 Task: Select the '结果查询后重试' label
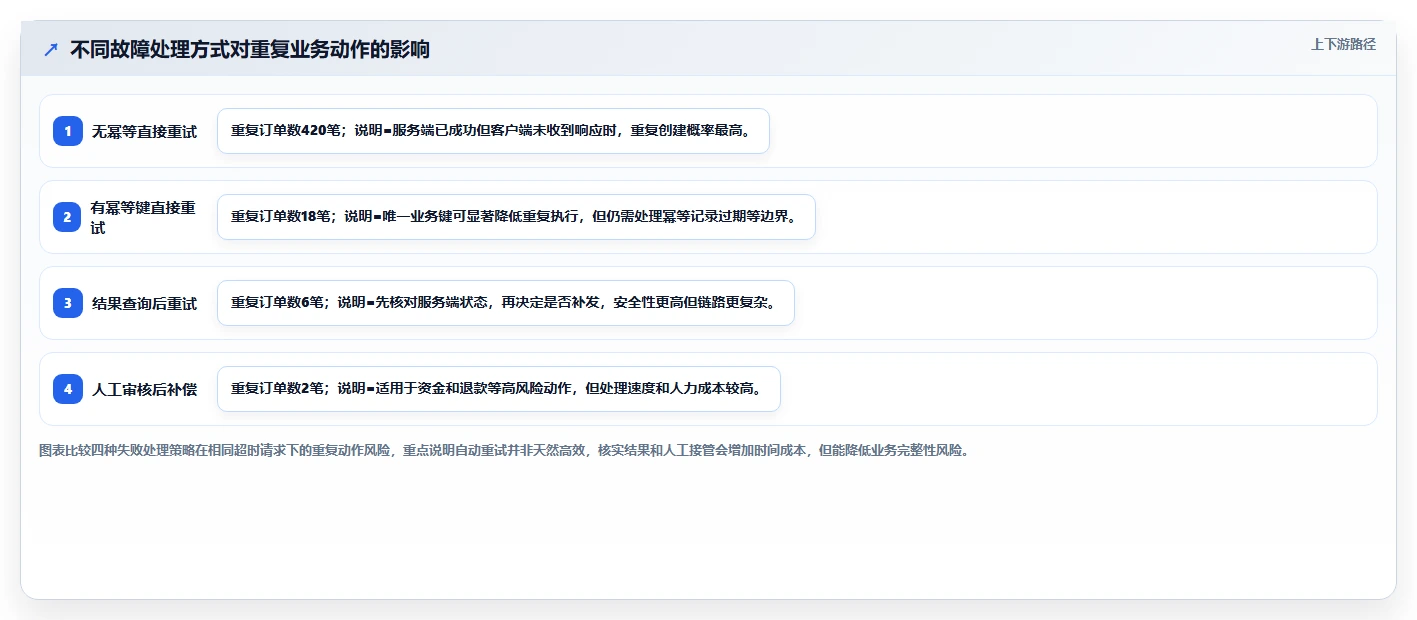coord(144,303)
